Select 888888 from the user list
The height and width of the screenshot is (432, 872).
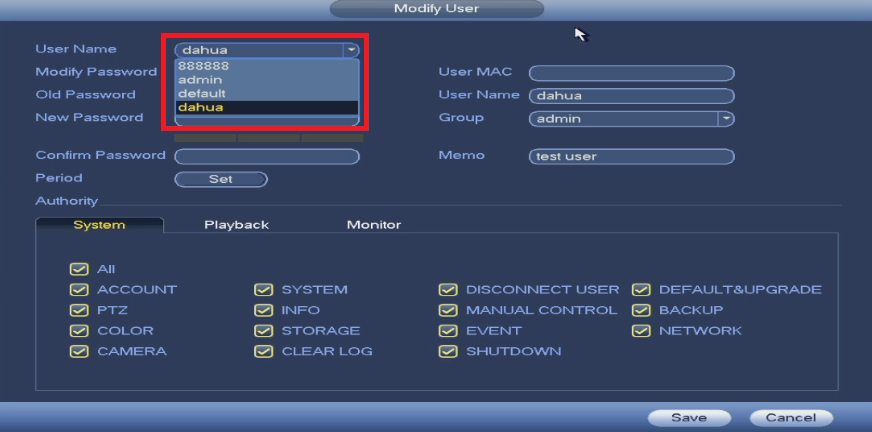coord(267,66)
